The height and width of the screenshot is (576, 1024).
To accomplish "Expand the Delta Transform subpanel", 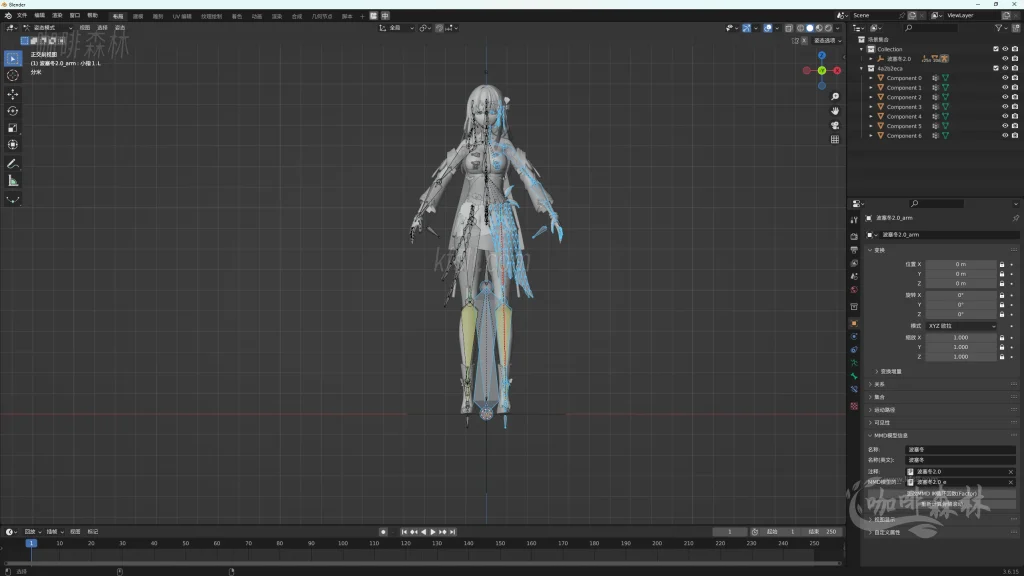I will [889, 372].
